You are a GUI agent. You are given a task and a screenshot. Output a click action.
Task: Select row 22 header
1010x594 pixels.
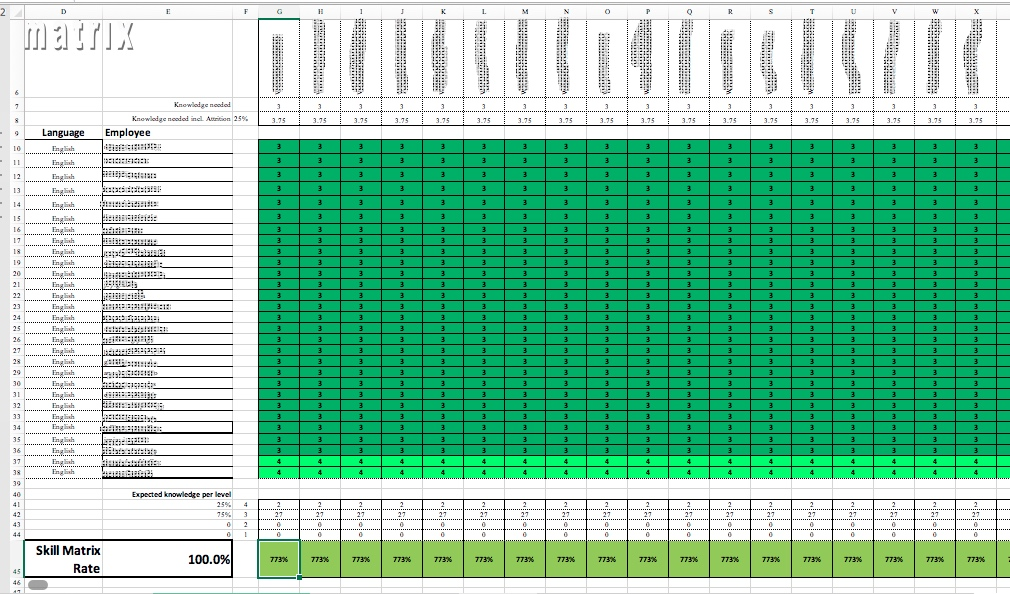coord(17,296)
